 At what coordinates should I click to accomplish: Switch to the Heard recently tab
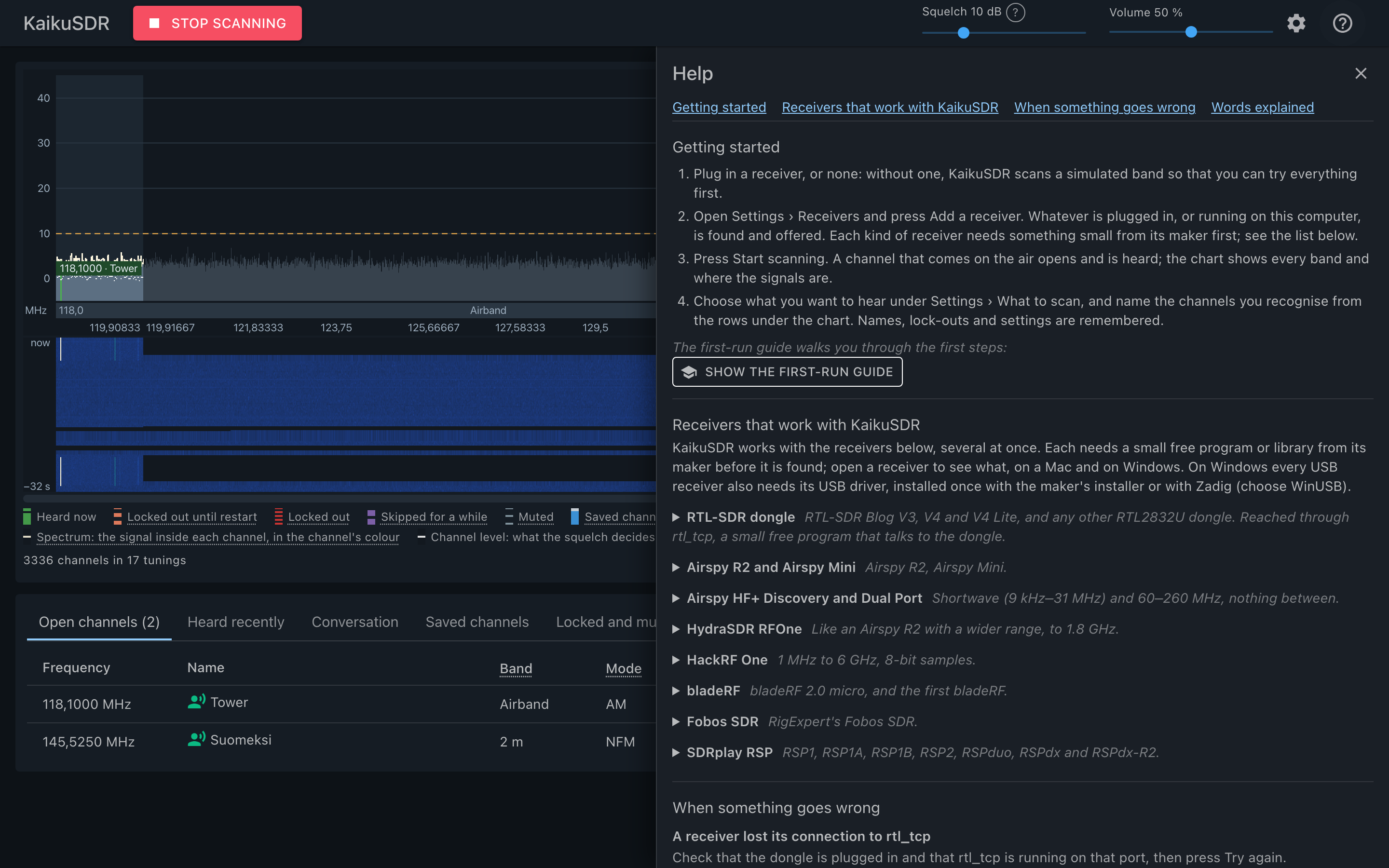coord(236,622)
